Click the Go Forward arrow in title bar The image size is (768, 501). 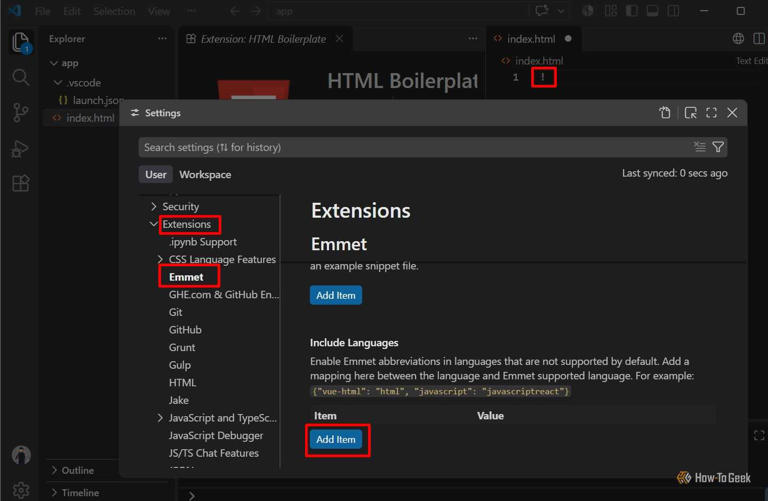256,11
